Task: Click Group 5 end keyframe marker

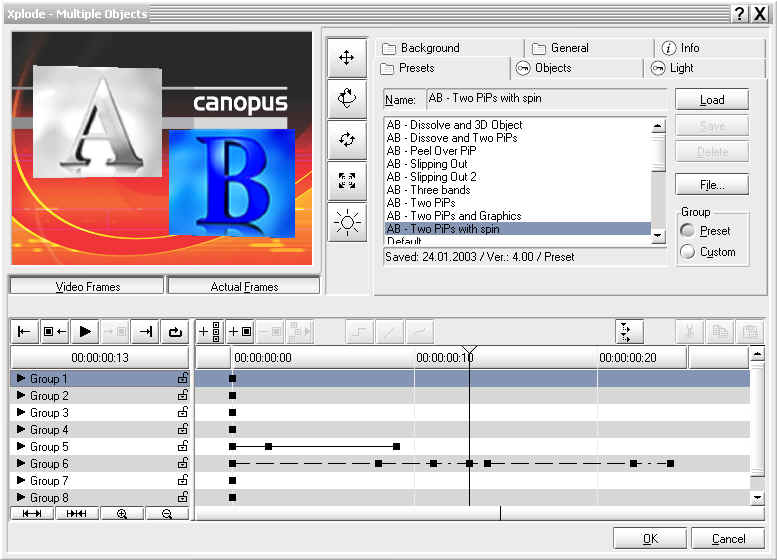Action: [x=396, y=446]
